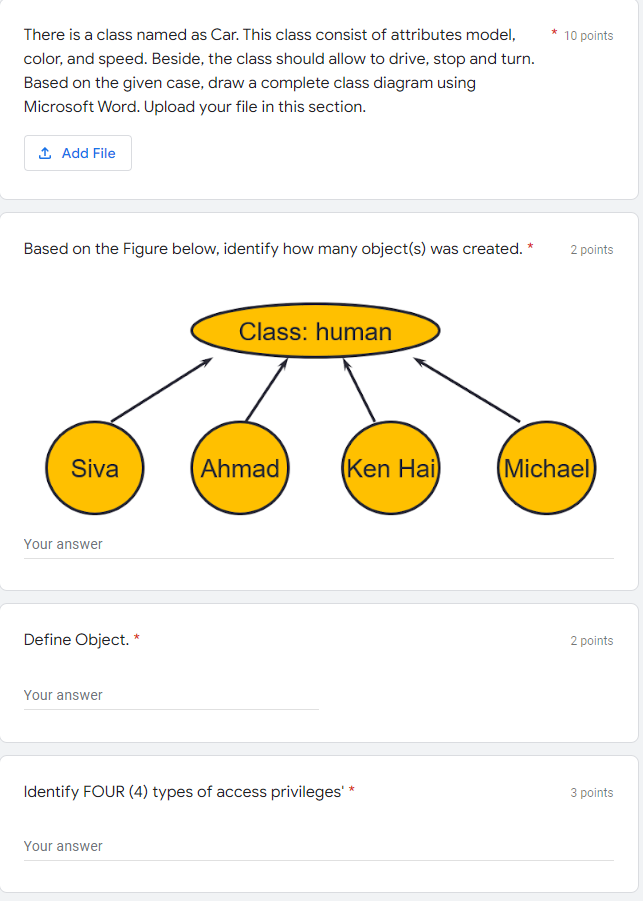Click the 3 points label
Screen dimensions: 643x901
point(591,792)
